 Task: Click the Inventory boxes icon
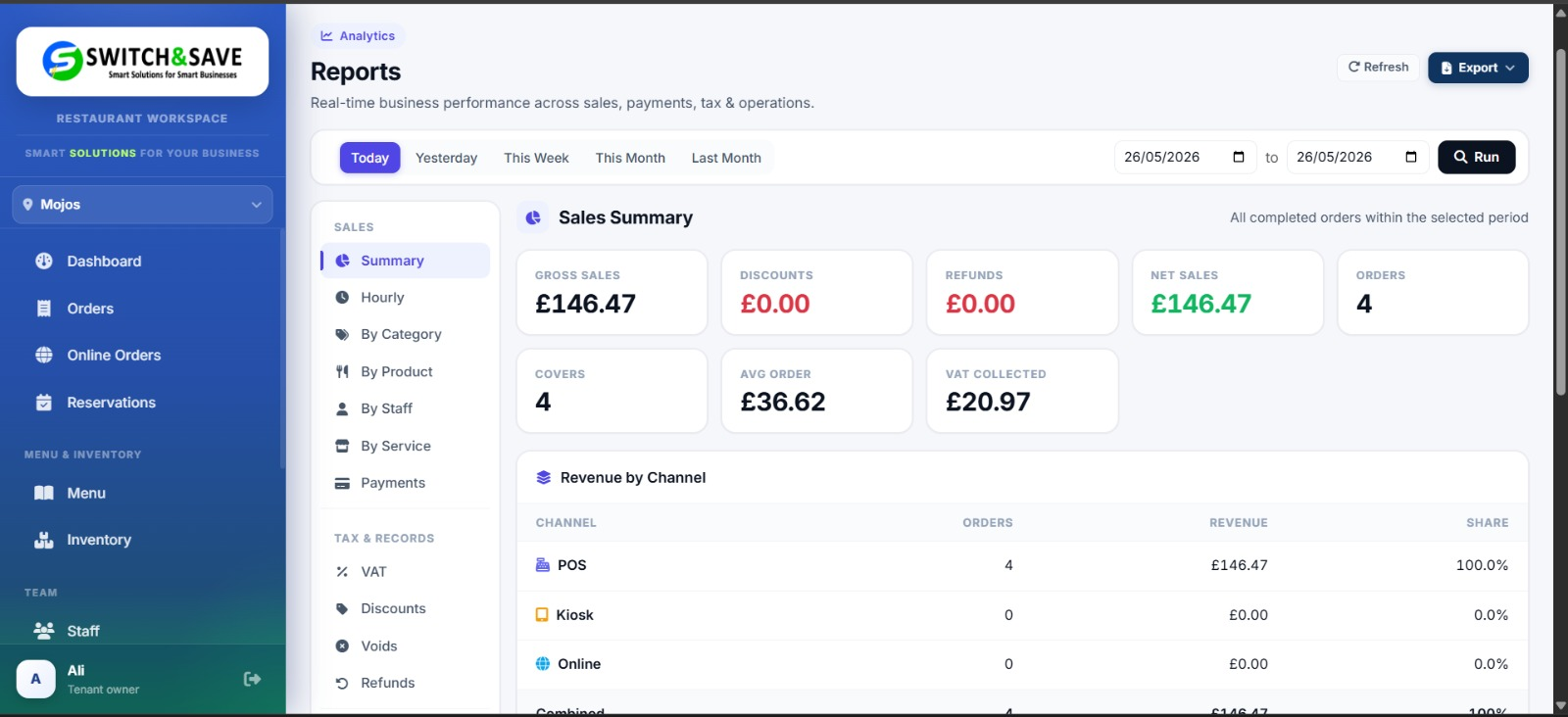(x=44, y=540)
